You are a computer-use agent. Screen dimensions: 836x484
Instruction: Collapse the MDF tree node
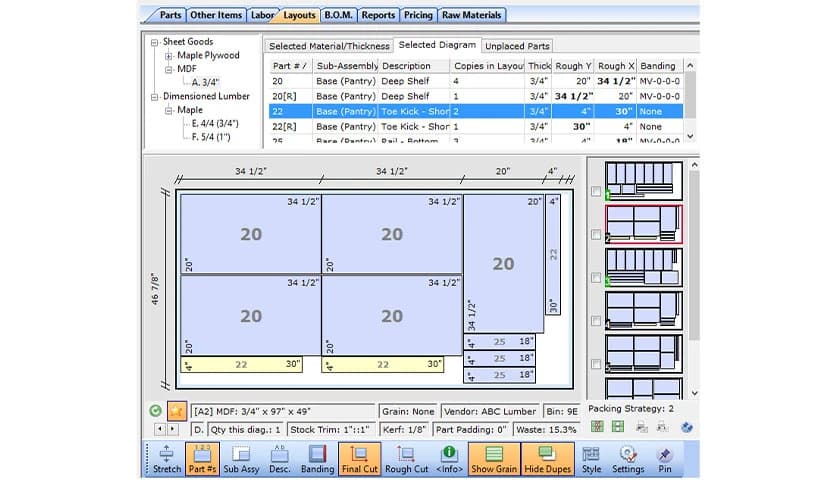pos(168,69)
